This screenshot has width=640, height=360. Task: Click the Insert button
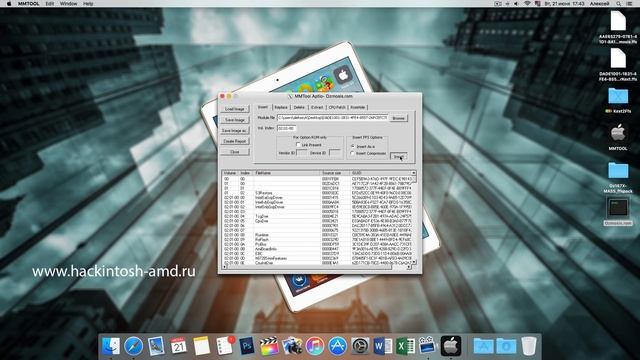click(x=398, y=157)
